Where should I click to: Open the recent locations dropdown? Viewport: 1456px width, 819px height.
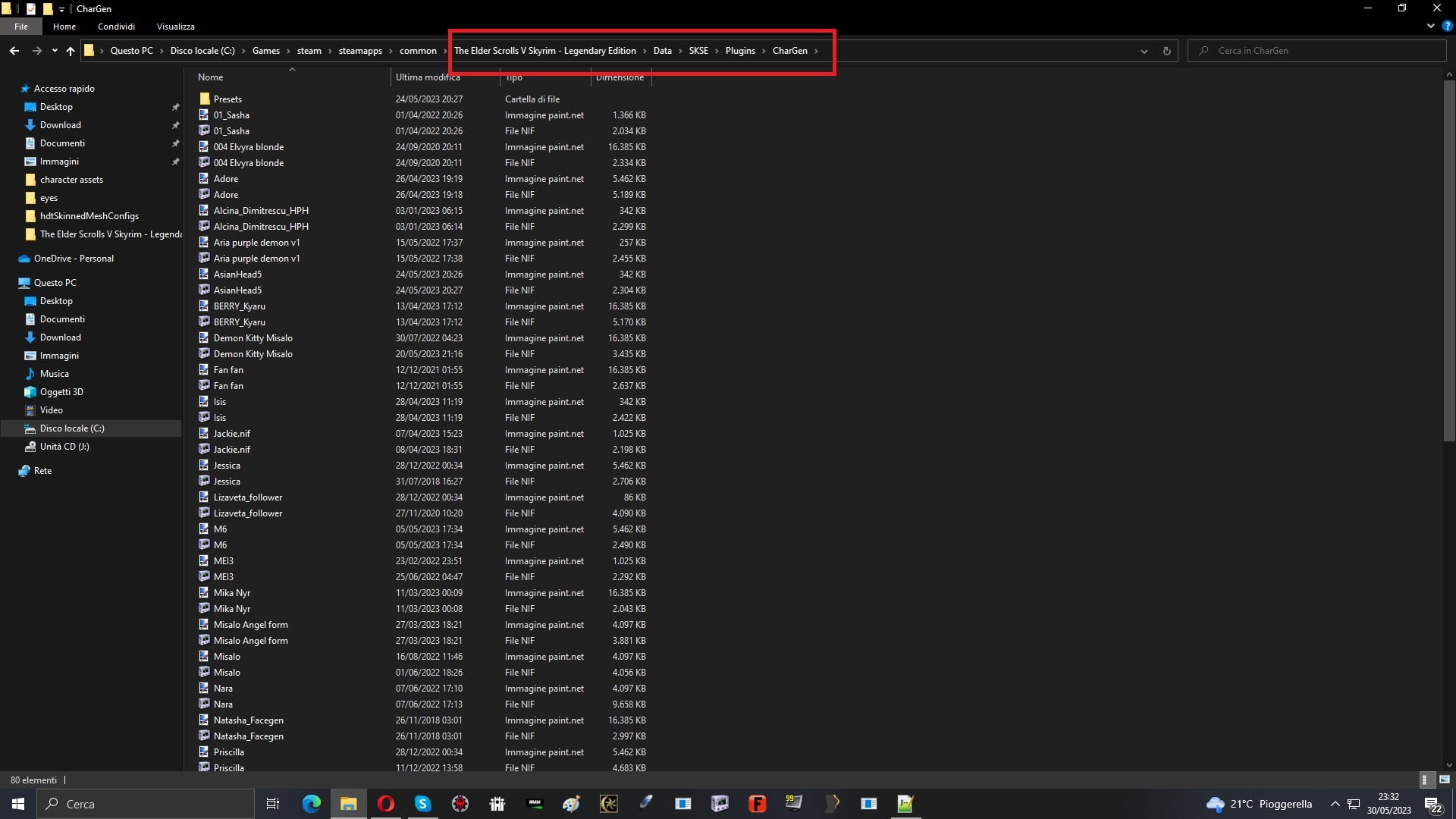55,51
